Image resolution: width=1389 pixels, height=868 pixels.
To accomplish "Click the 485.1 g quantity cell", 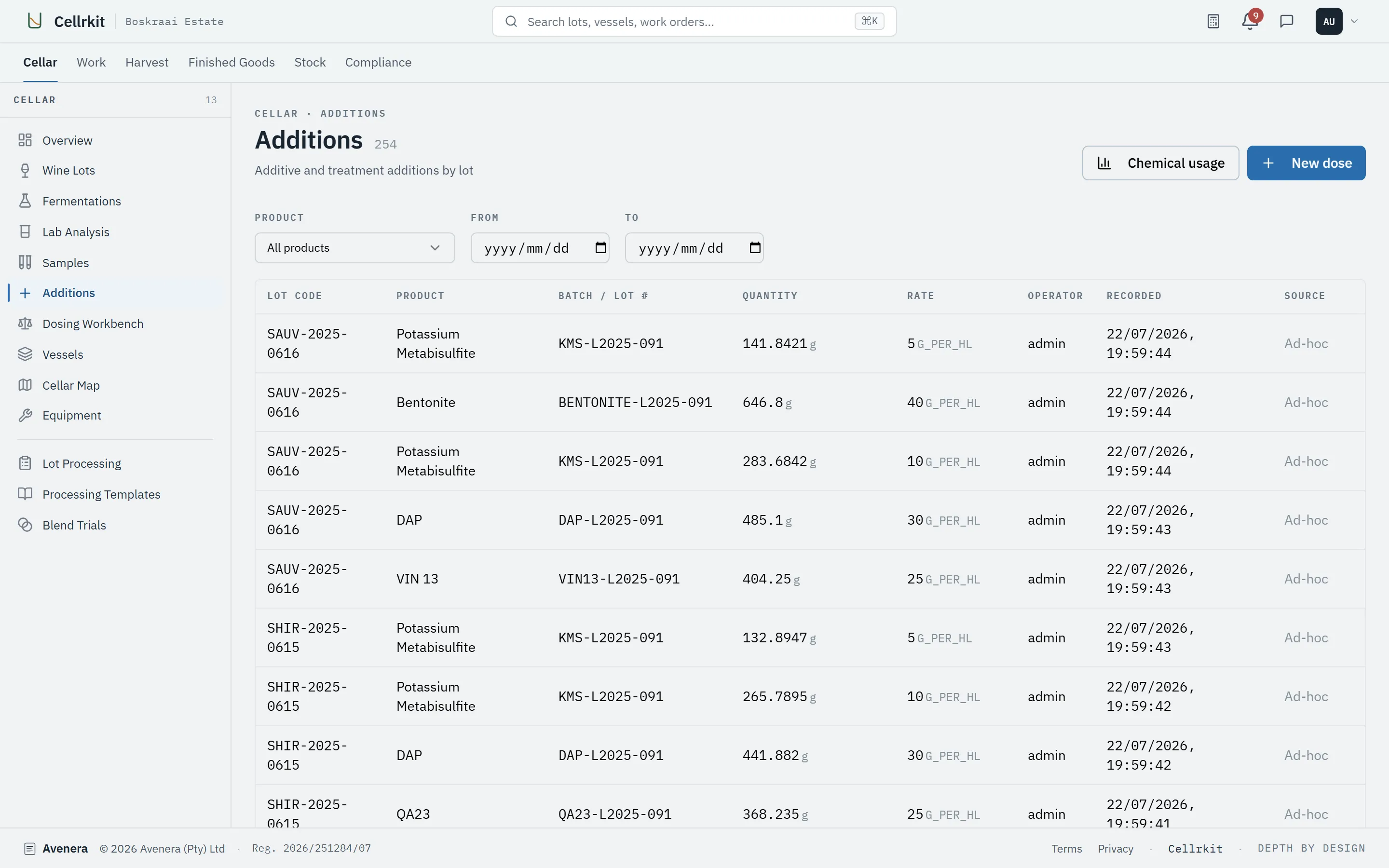I will click(767, 520).
